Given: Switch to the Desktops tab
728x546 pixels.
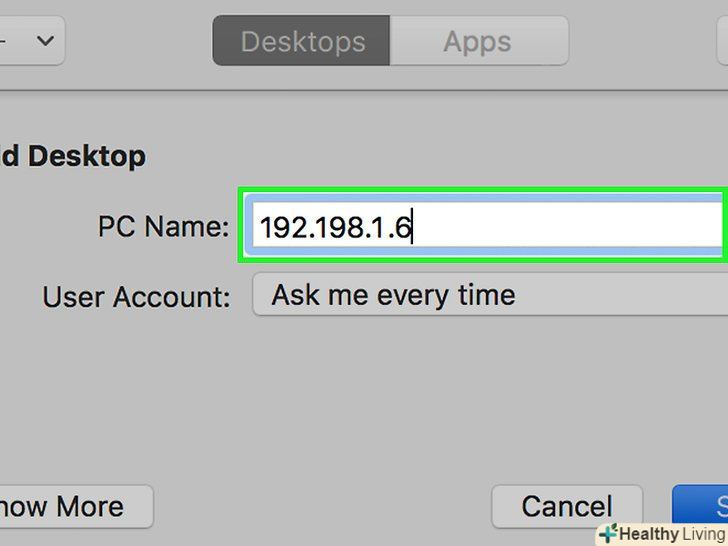Looking at the screenshot, I should coord(302,42).
